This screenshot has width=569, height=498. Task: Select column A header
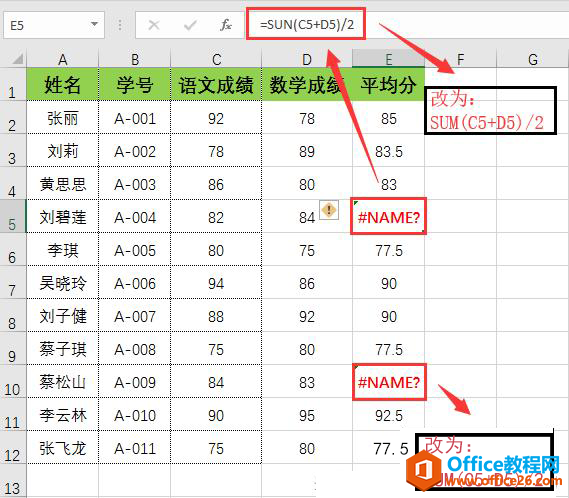62,59
